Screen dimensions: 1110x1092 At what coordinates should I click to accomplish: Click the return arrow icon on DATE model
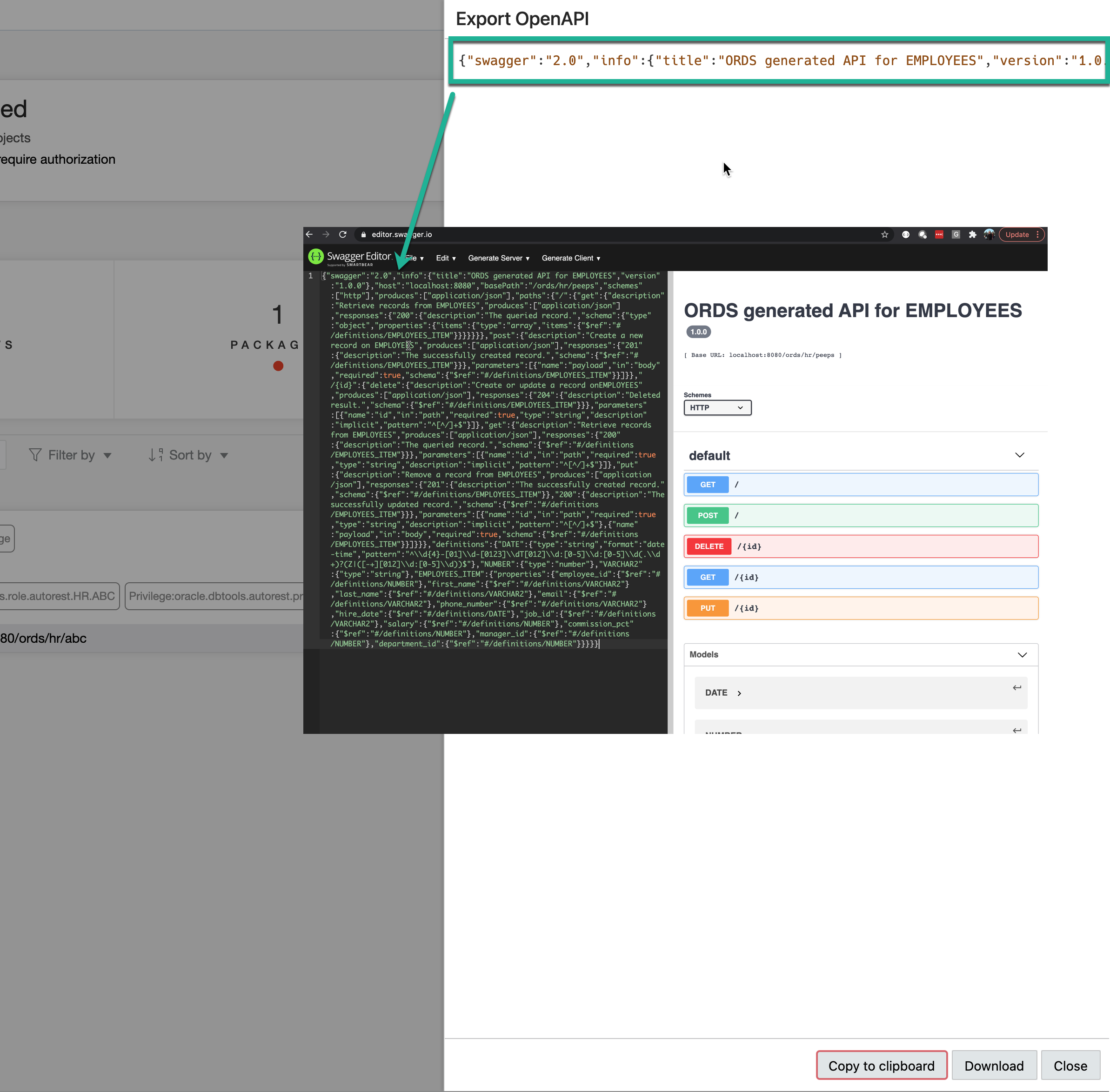(x=1016, y=688)
